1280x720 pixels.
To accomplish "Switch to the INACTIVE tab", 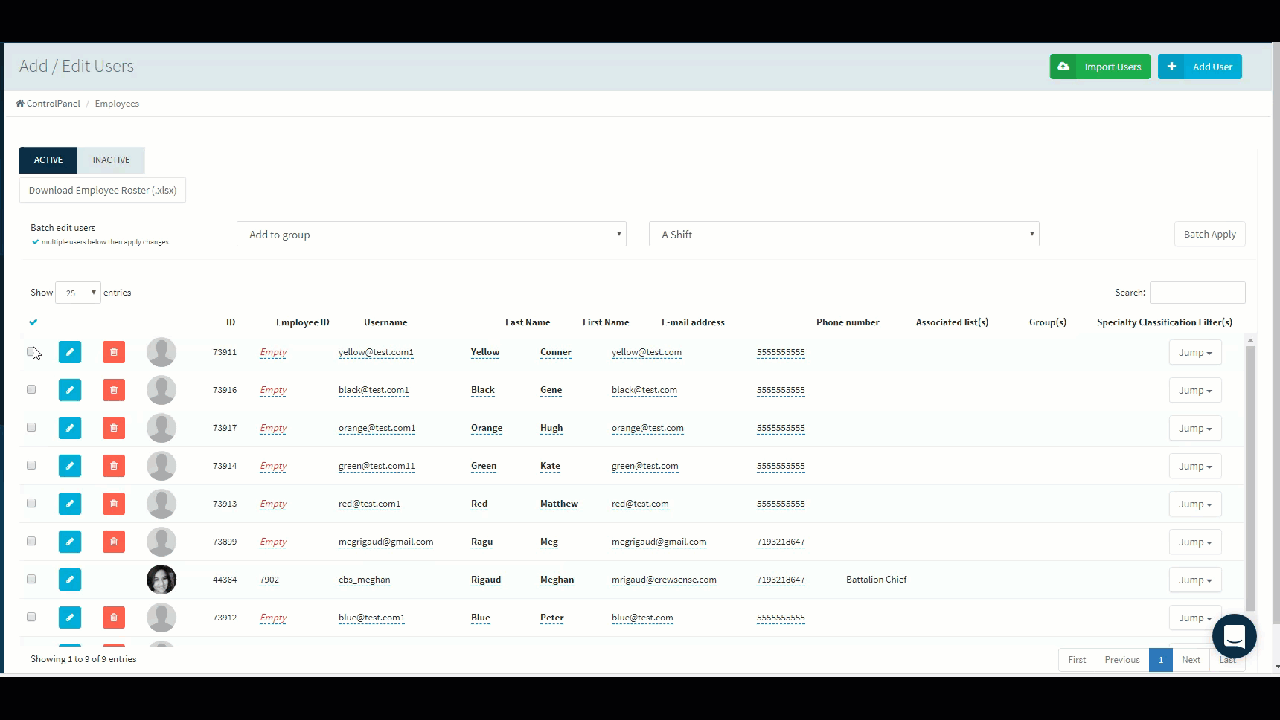I will pos(111,160).
